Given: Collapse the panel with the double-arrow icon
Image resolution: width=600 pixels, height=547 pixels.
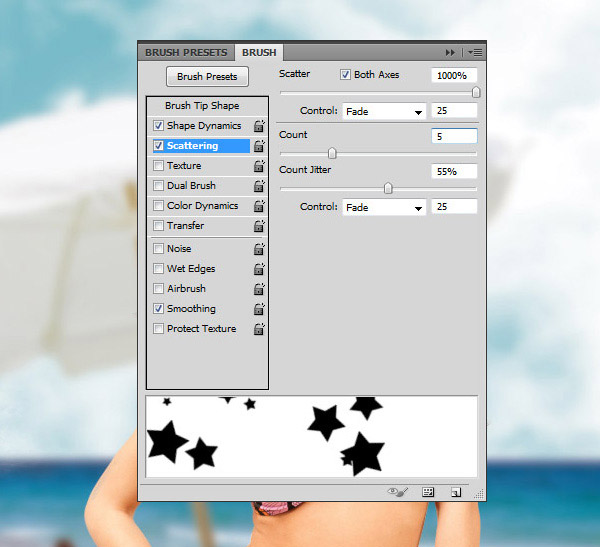Looking at the screenshot, I should pos(450,52).
